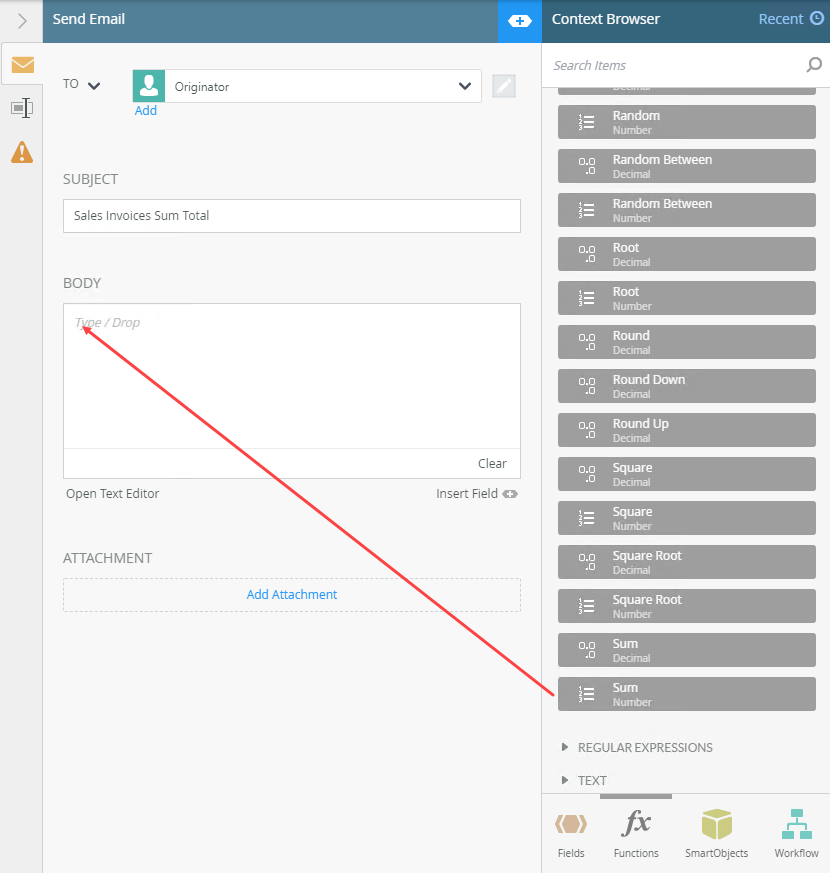This screenshot has height=873, width=830.
Task: Click the Insert Field tag icon
Action: click(x=510, y=494)
